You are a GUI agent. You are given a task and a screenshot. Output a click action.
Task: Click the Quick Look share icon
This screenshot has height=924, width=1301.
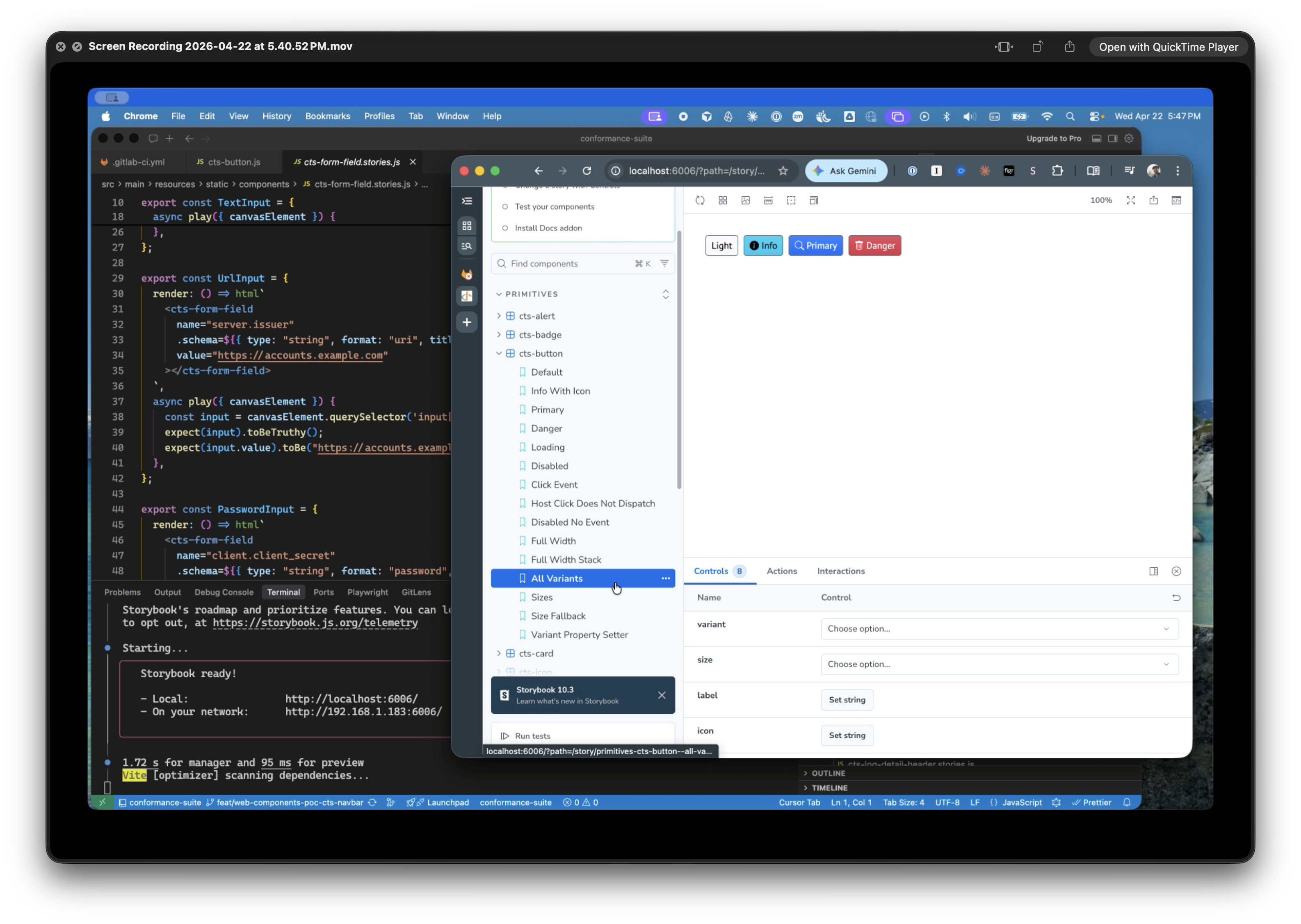[x=1069, y=47]
